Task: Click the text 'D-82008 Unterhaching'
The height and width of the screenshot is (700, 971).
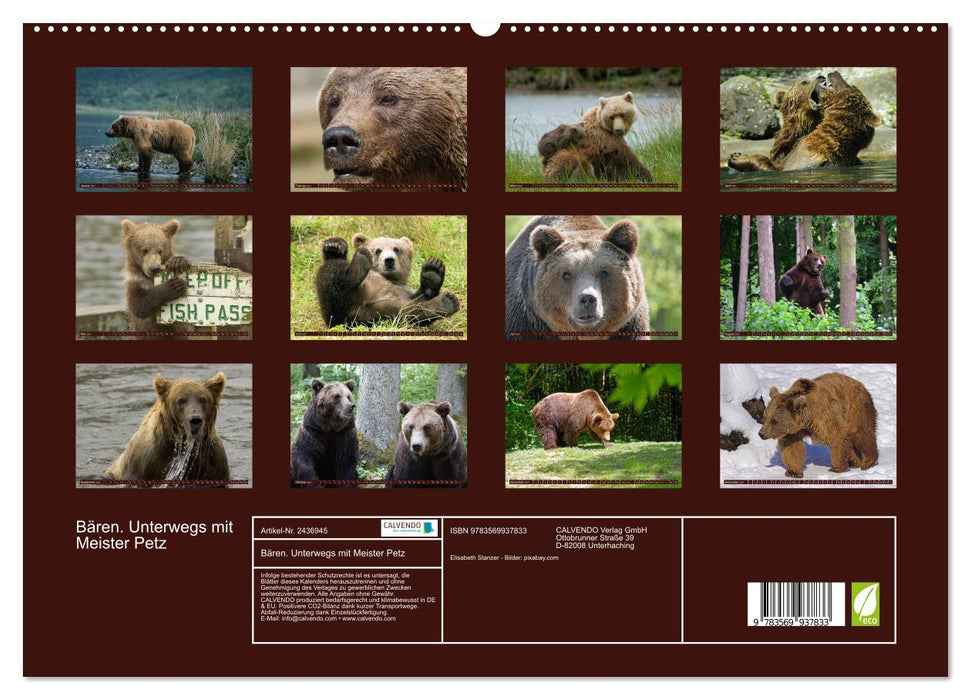Action: [594, 546]
